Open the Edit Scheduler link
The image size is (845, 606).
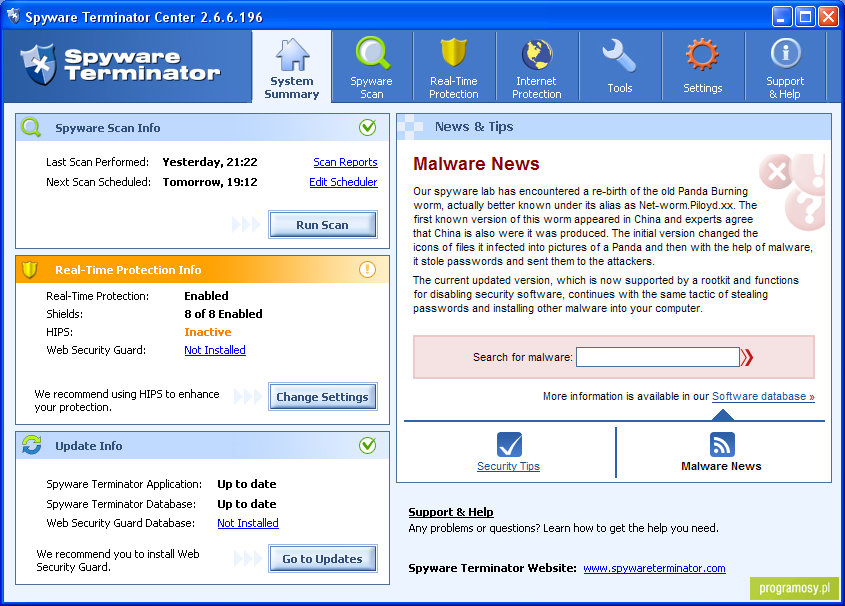(x=343, y=182)
